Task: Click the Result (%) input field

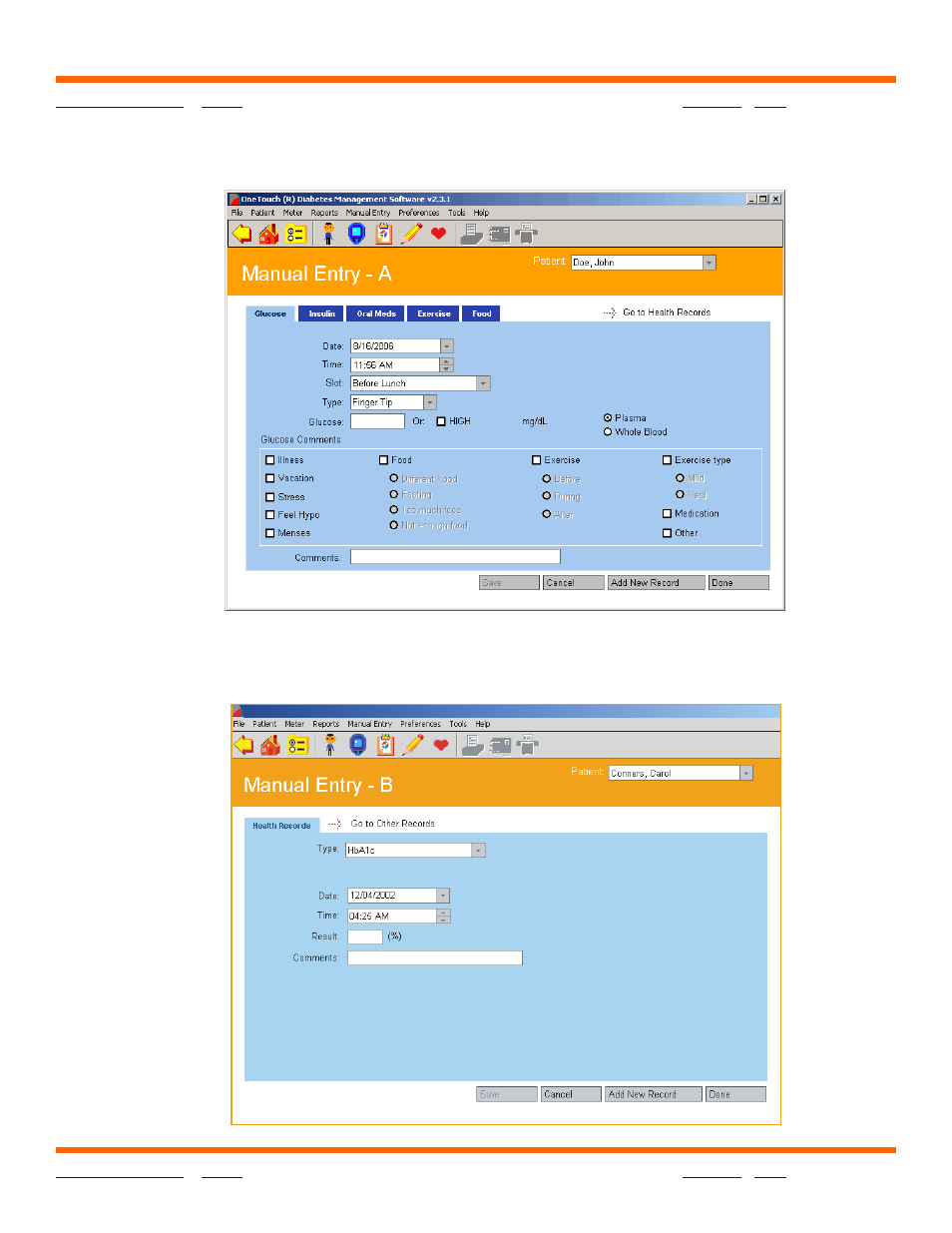Action: pos(365,936)
